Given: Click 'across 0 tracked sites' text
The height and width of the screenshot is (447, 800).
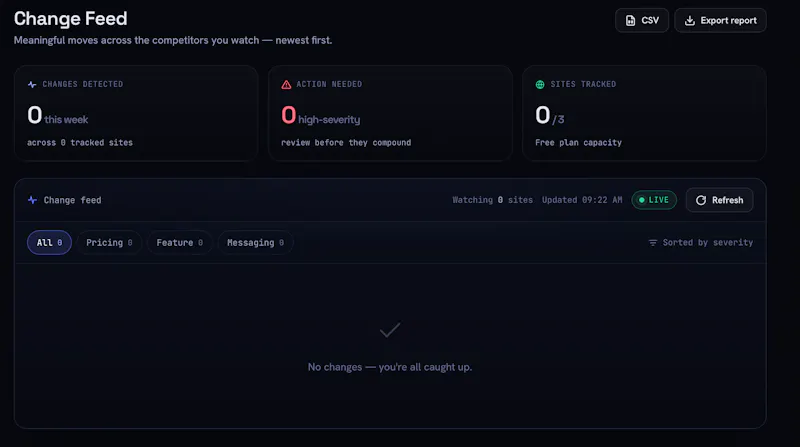Looking at the screenshot, I should (80, 142).
